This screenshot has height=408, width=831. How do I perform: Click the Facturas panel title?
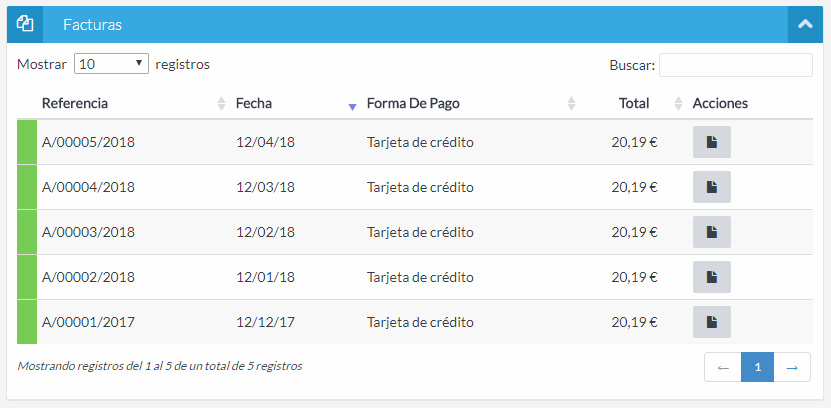click(x=92, y=24)
